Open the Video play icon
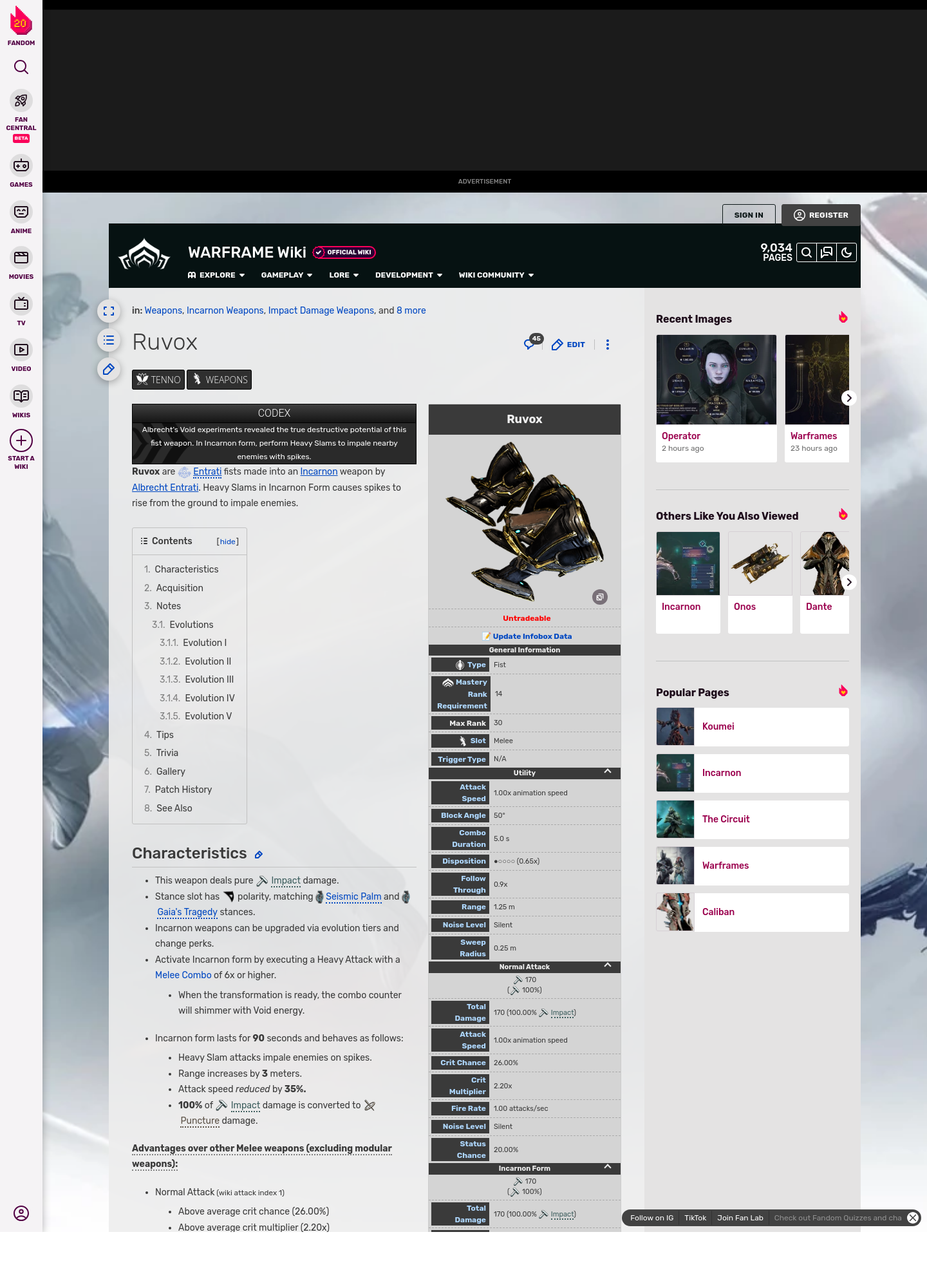927x1288 pixels. point(21,350)
